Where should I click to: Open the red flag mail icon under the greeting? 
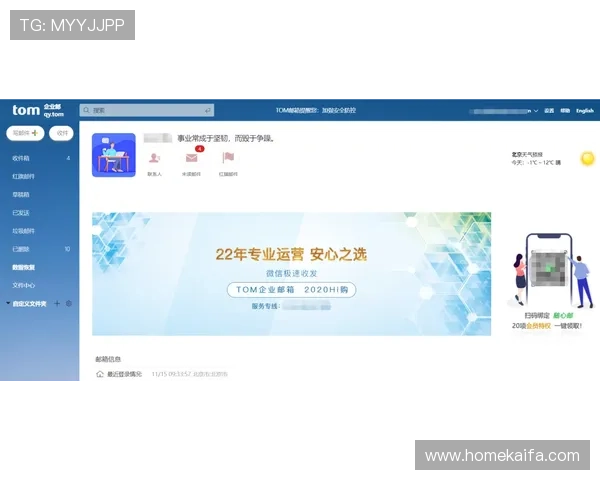(228, 157)
